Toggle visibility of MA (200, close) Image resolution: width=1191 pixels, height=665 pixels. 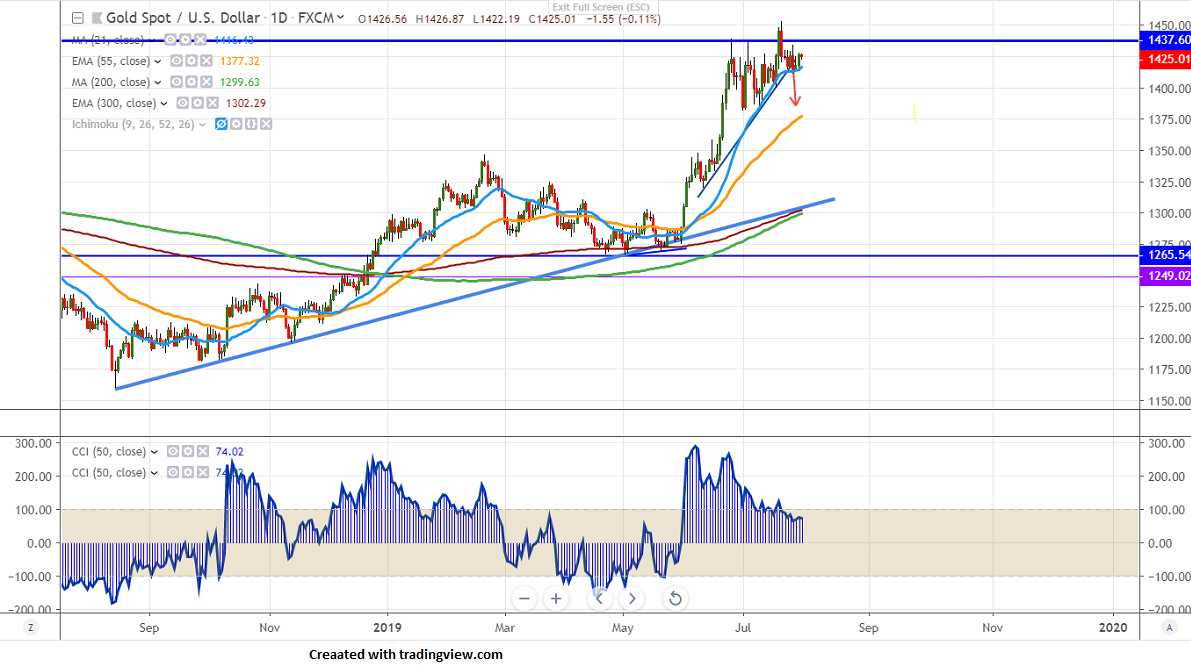pyautogui.click(x=176, y=82)
